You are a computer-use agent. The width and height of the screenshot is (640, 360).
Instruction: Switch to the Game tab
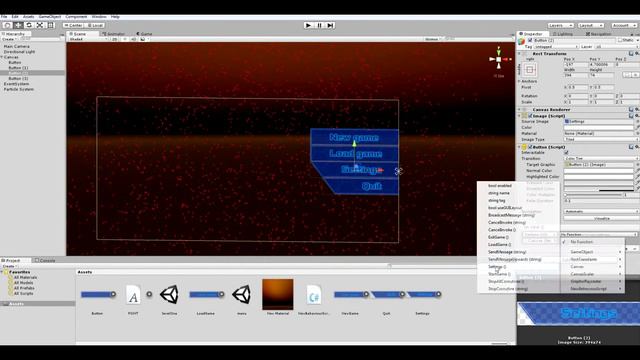point(144,34)
